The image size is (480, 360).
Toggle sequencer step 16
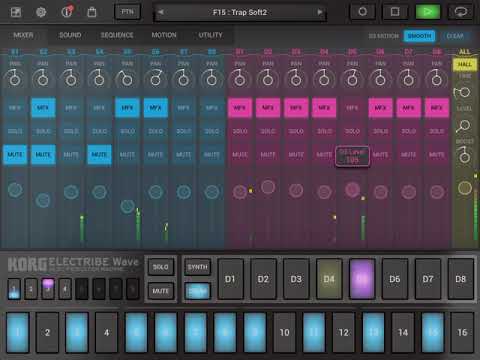pyautogui.click(x=462, y=332)
